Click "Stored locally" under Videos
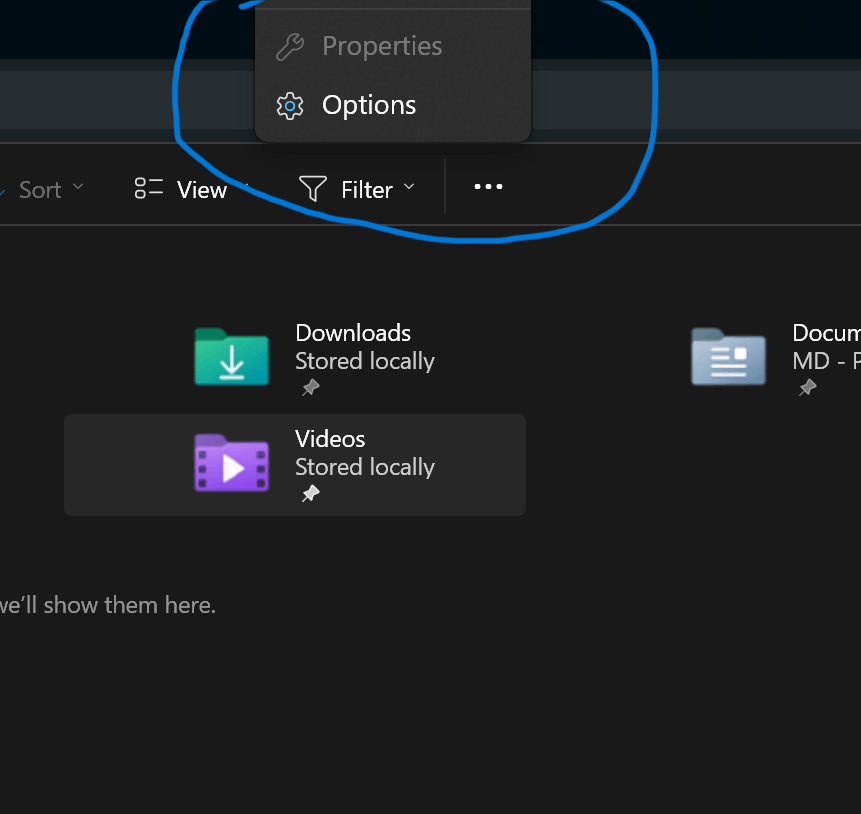861x814 pixels. [x=365, y=467]
